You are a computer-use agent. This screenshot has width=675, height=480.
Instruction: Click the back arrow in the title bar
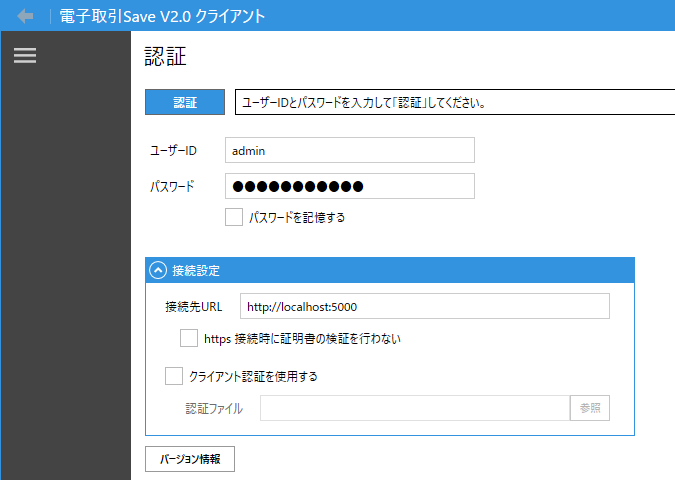26,16
